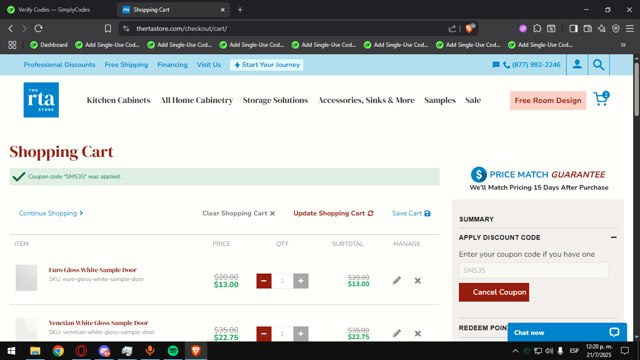
Task: Call the (877) 992-2246 phone link
Action: (531, 65)
